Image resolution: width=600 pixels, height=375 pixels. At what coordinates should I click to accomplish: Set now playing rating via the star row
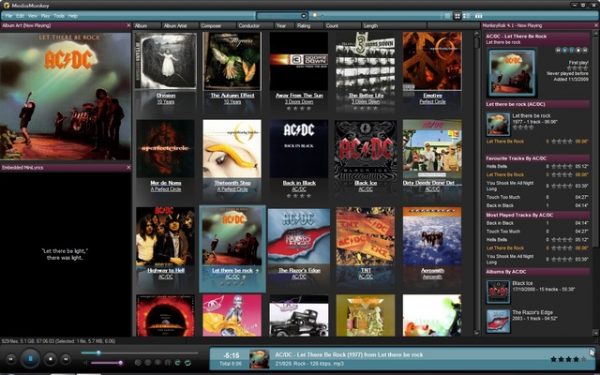pyautogui.click(x=568, y=359)
